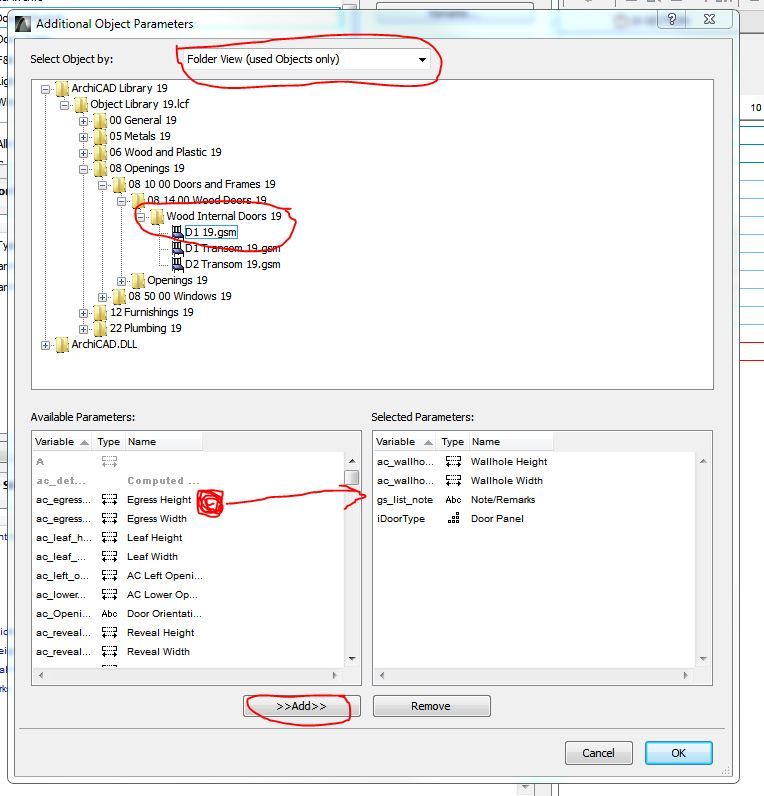Expand the 12 Furnishings 19 folder
The image size is (764, 796).
(83, 313)
